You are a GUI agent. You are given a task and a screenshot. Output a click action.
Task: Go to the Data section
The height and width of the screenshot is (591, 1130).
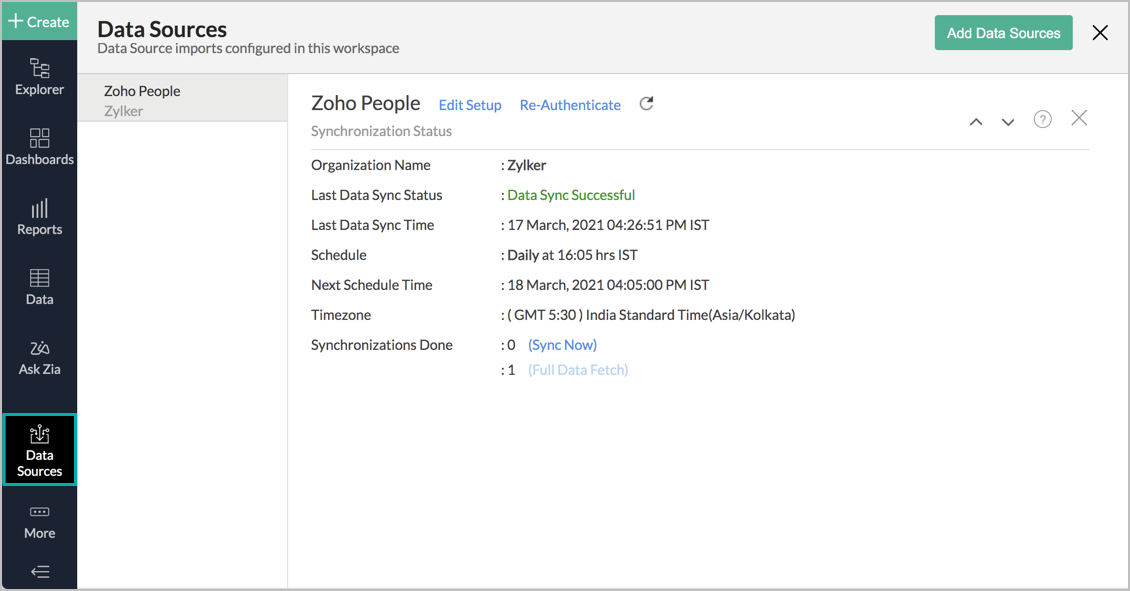(39, 285)
